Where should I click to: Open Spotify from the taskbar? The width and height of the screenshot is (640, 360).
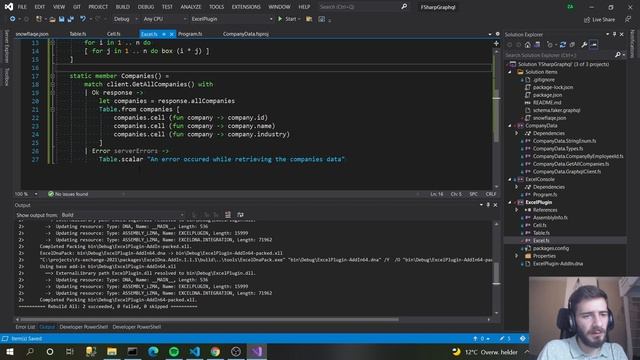click(x=174, y=351)
